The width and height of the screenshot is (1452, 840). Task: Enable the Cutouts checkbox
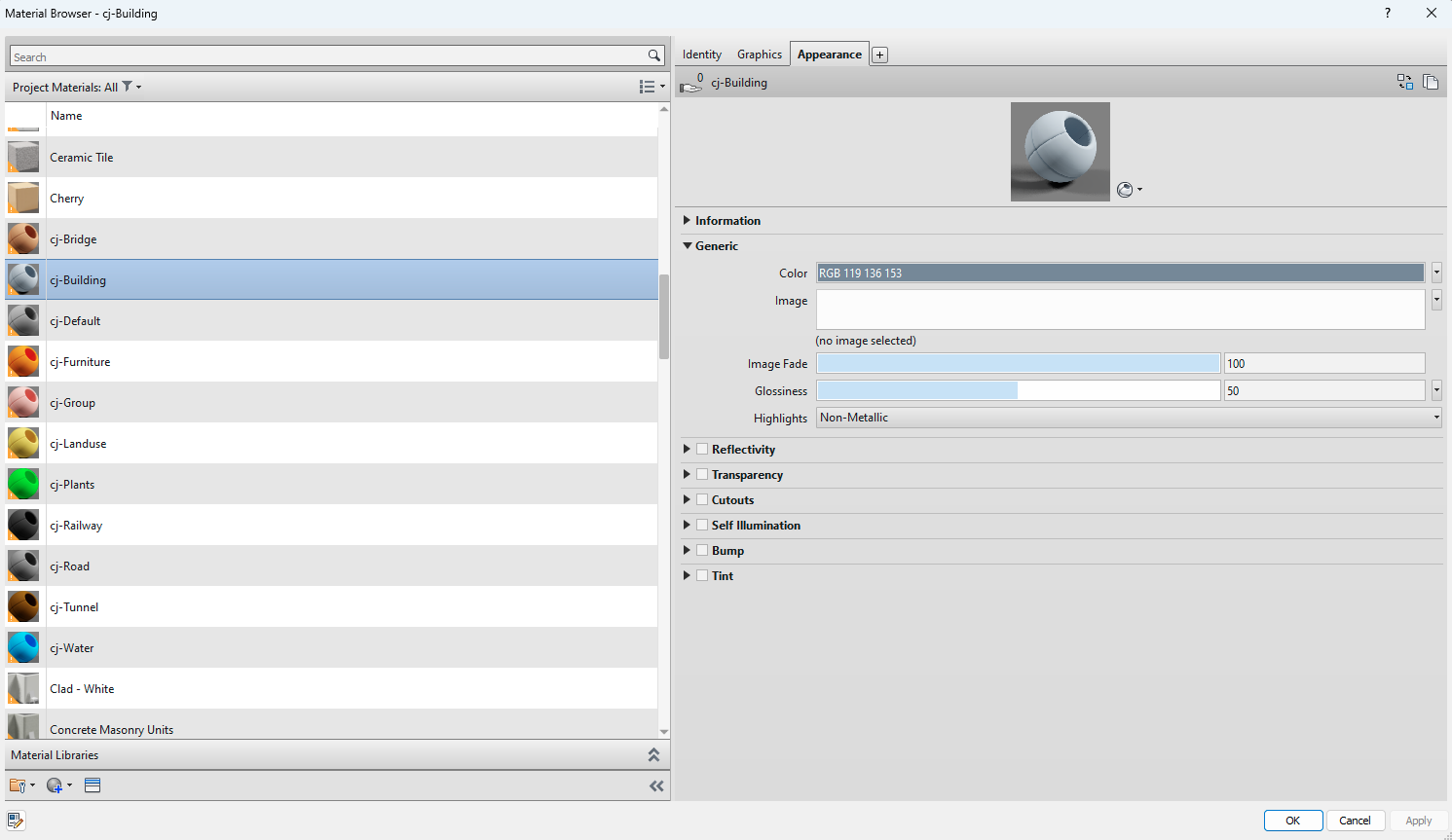(702, 499)
